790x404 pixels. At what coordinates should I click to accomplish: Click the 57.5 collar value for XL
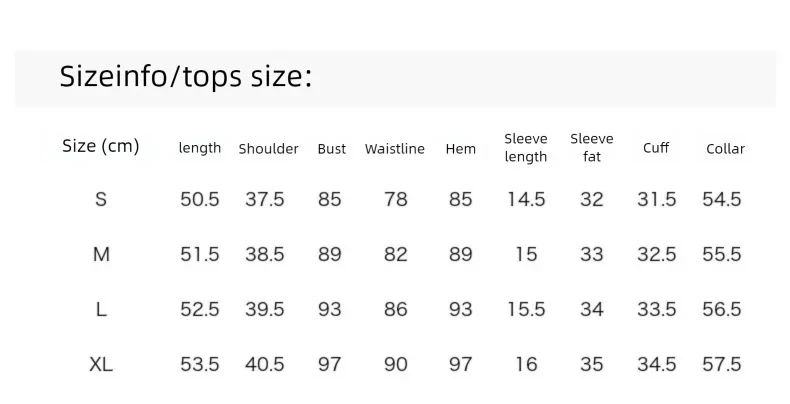coord(721,364)
